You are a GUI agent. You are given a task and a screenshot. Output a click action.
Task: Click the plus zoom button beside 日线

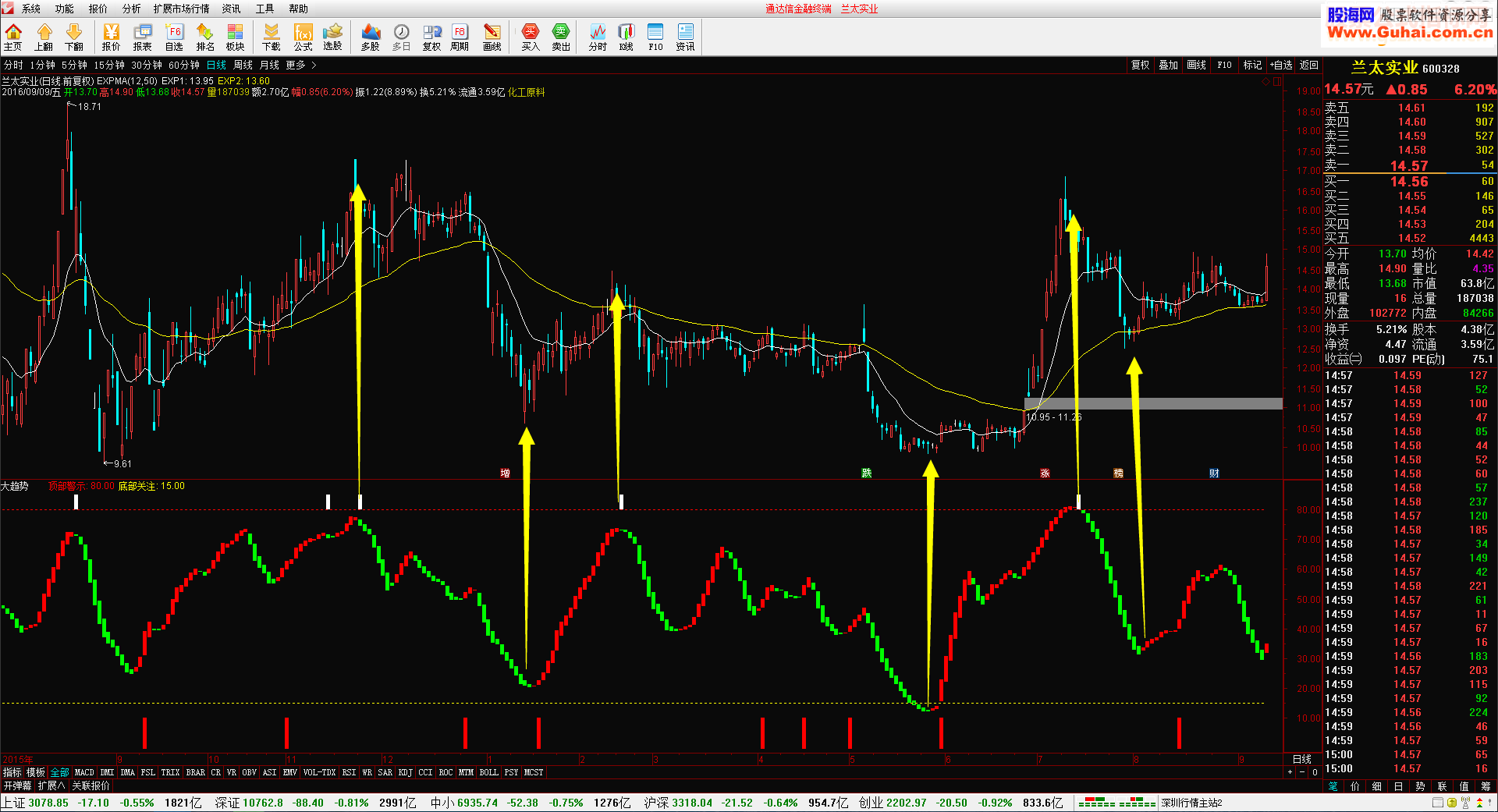point(1290,772)
